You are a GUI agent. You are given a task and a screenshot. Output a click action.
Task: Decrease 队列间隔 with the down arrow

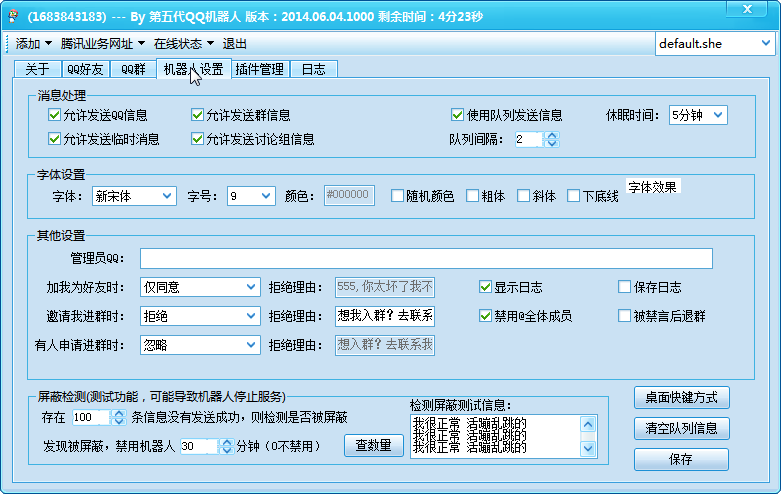tap(551, 143)
